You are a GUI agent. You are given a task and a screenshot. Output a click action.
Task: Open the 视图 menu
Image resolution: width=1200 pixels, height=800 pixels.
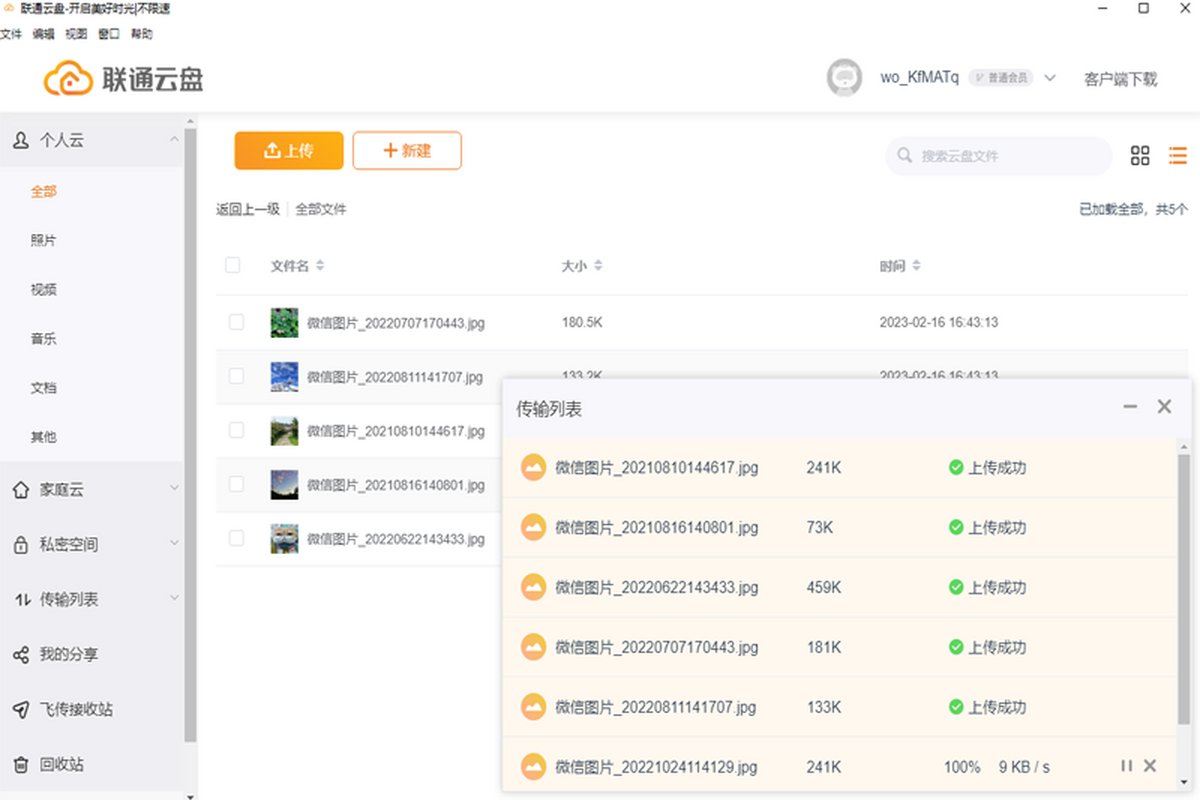[x=76, y=34]
